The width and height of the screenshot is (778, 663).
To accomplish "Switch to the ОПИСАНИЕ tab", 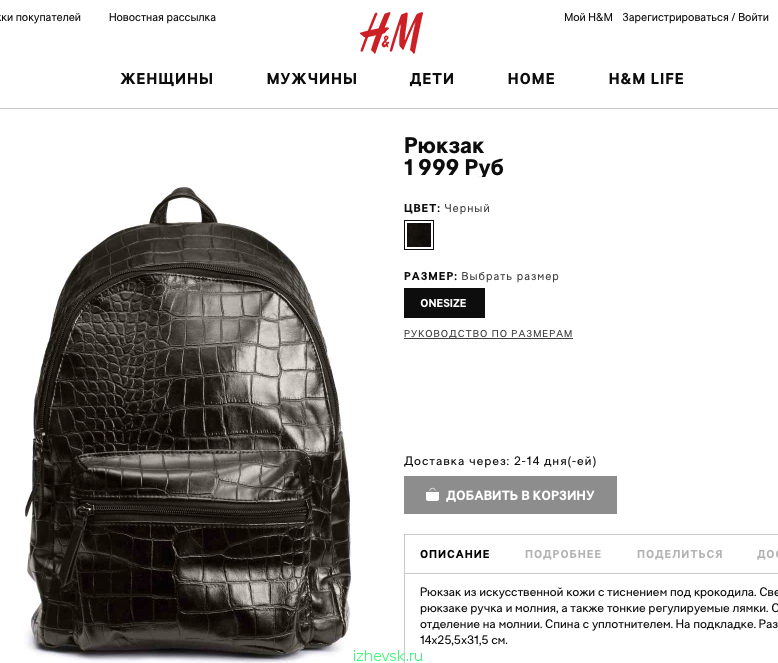I will click(x=455, y=554).
